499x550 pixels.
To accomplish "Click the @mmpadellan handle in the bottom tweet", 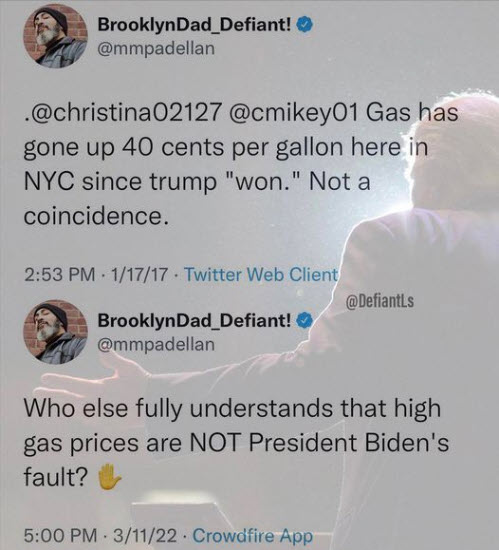I will (156, 344).
